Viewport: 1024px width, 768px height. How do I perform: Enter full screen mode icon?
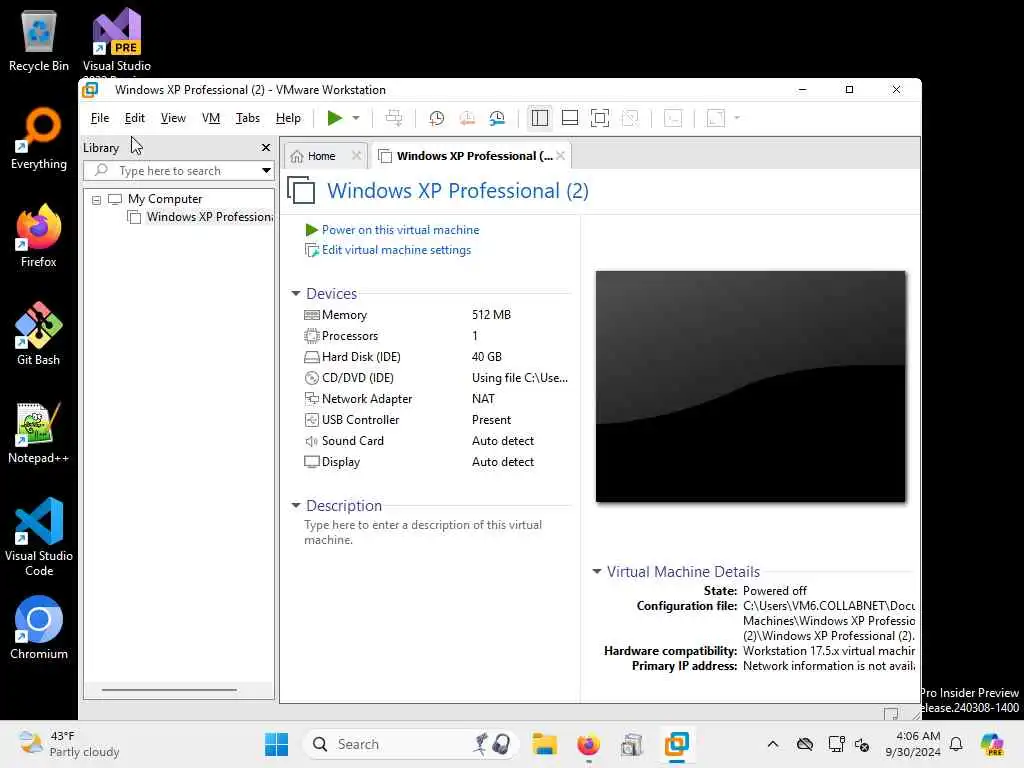click(600, 118)
